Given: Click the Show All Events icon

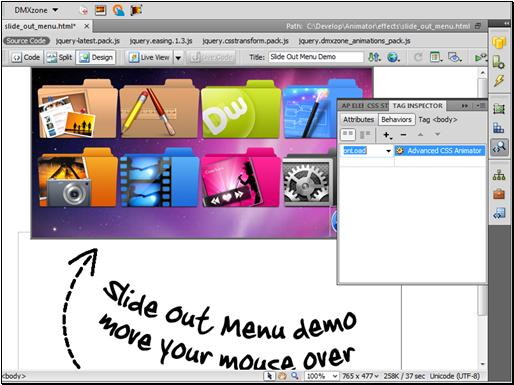Looking at the screenshot, I should pos(365,135).
